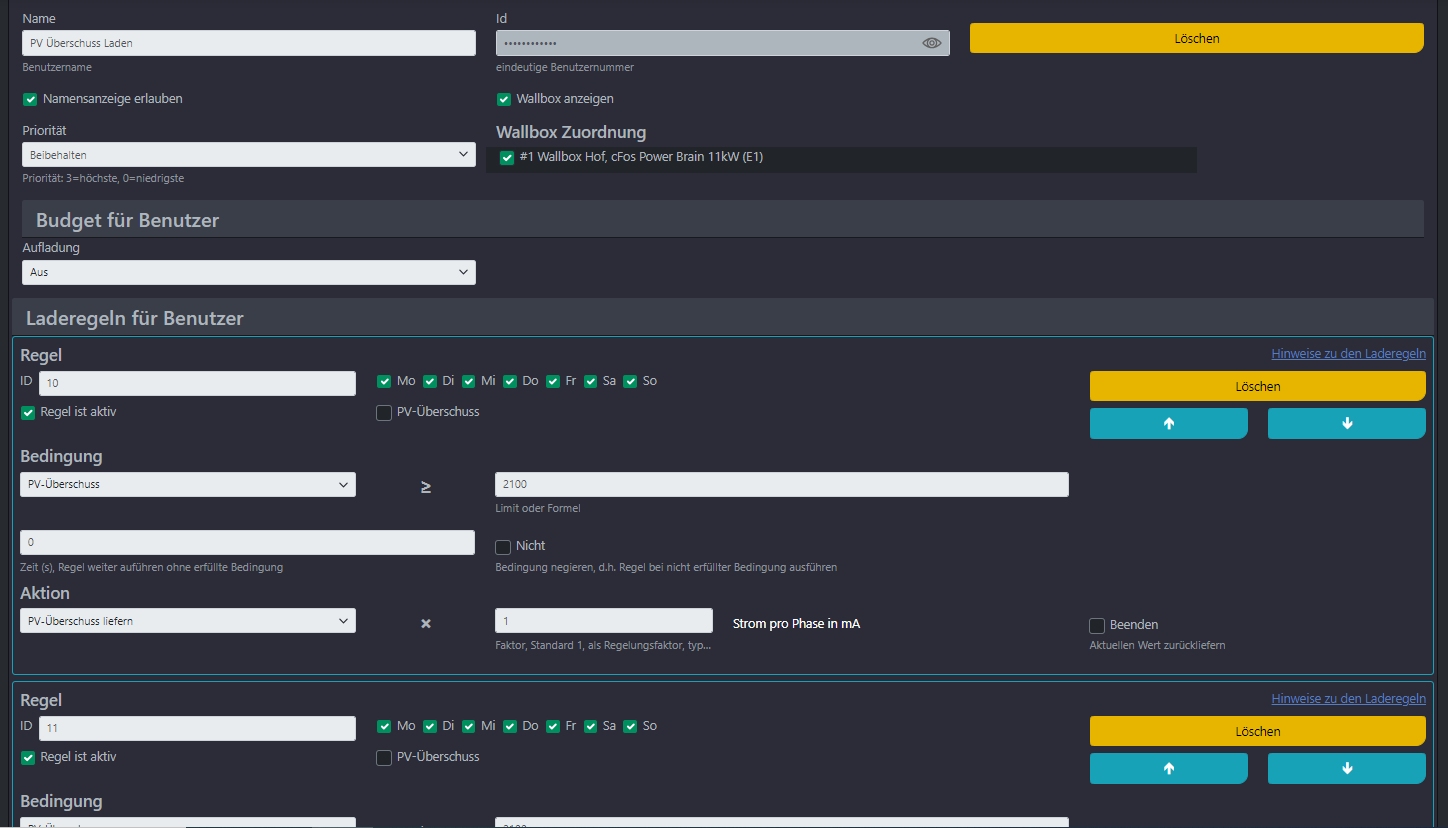The image size is (1448, 828).
Task: Open the Bedingung PV-Überschuss dropdown in rule 10
Action: (188, 484)
